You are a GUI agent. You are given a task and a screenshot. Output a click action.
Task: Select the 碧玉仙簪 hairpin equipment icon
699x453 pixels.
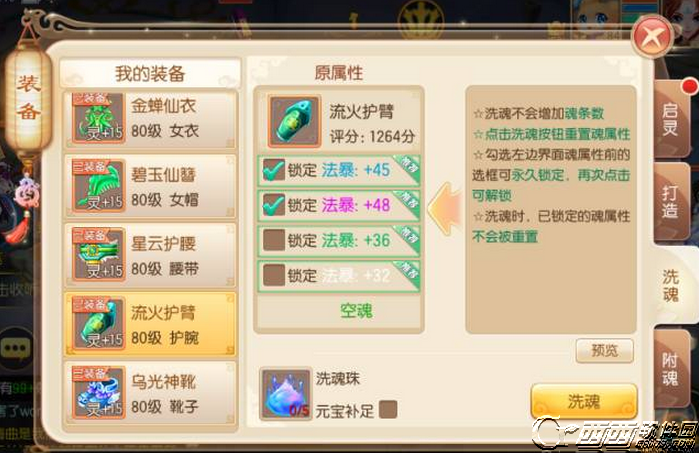pos(98,185)
